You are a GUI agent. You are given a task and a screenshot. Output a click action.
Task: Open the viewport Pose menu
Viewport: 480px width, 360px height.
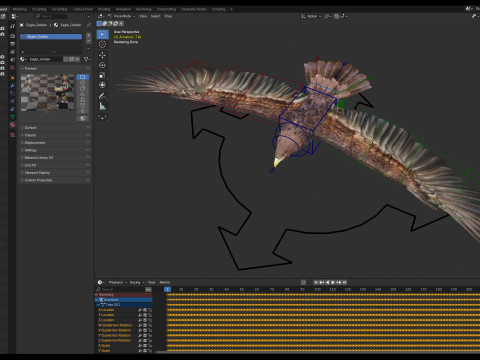[168, 16]
